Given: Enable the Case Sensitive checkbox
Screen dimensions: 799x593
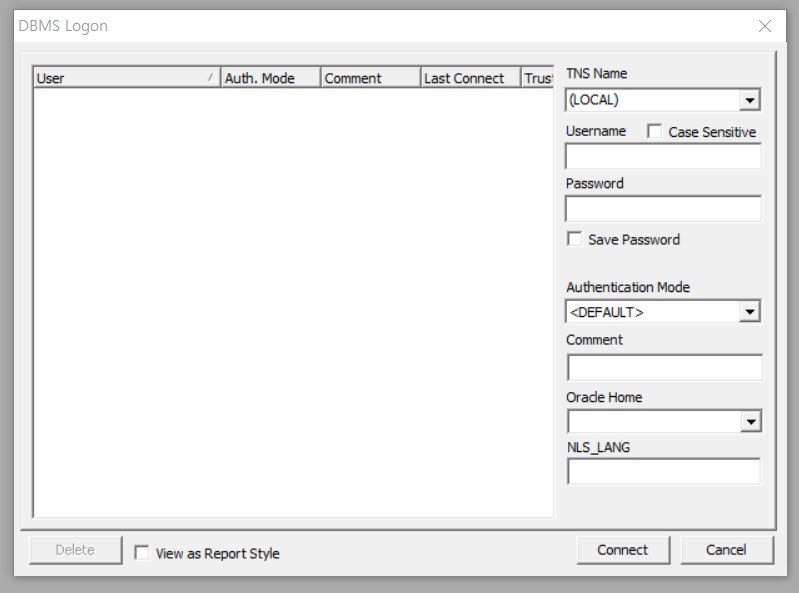Looking at the screenshot, I should pyautogui.click(x=655, y=131).
